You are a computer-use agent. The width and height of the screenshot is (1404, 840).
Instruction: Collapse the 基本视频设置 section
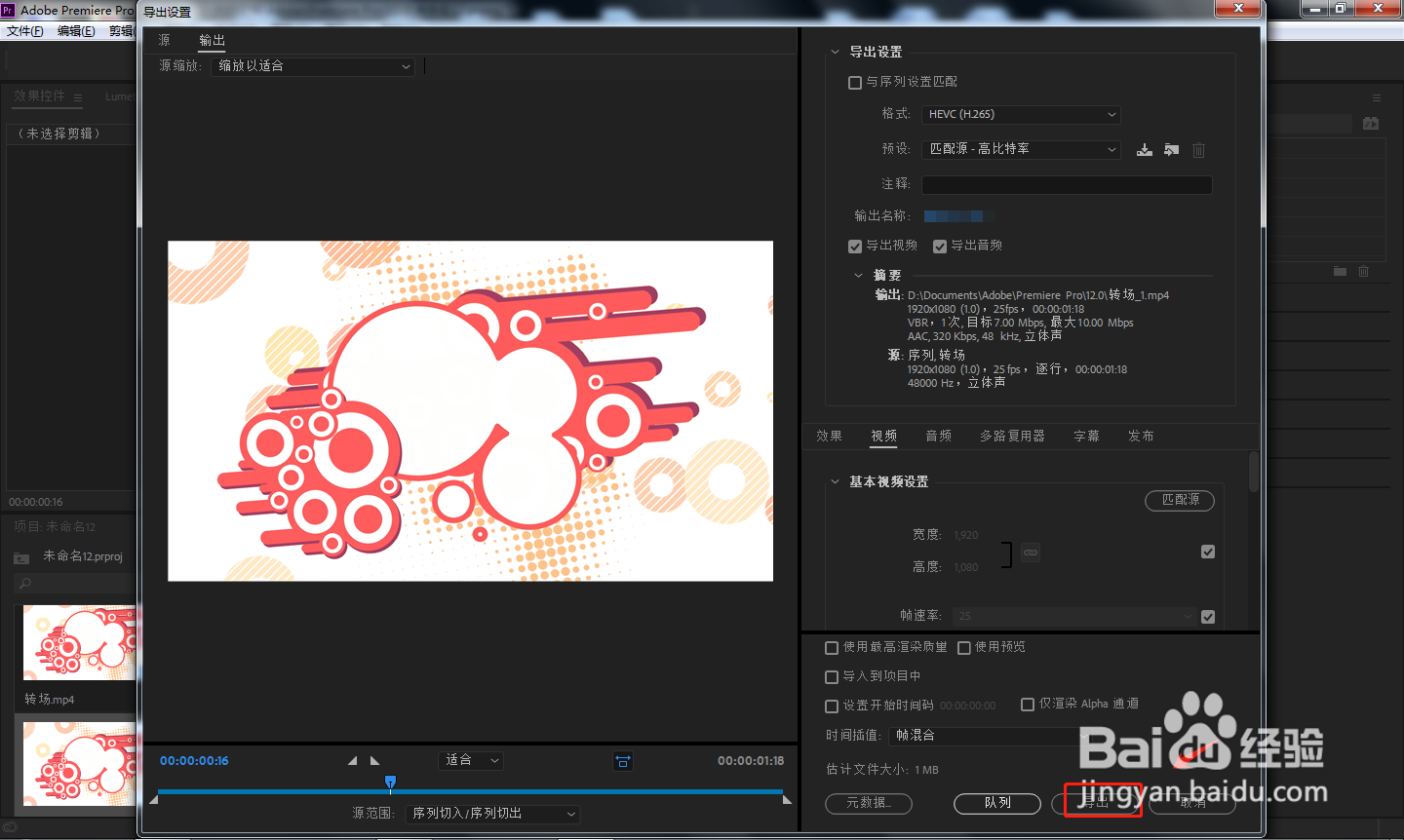(835, 482)
